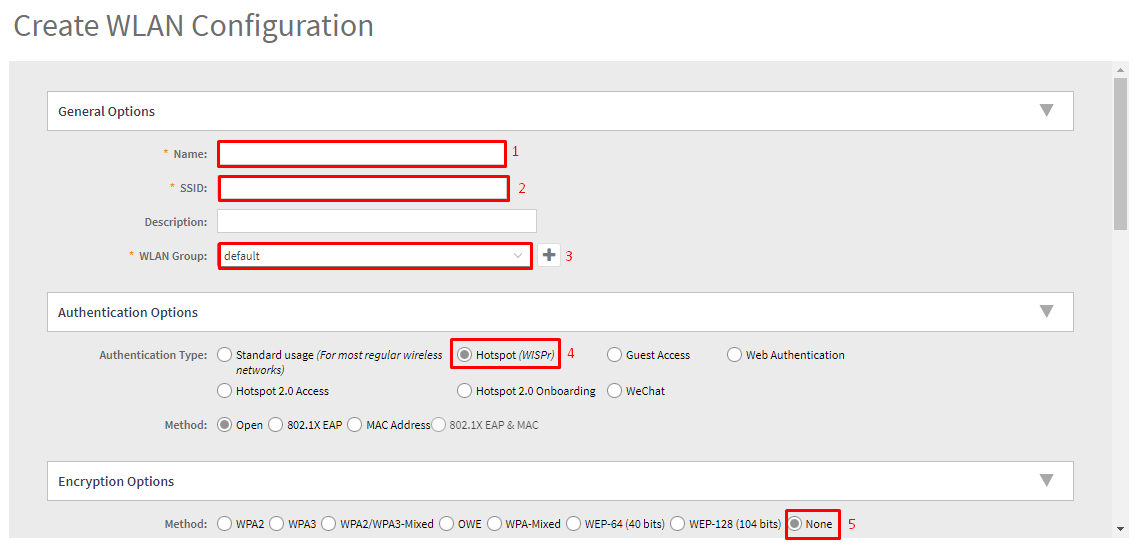The image size is (1139, 548).
Task: Select WeChat authentication type
Action: point(614,391)
